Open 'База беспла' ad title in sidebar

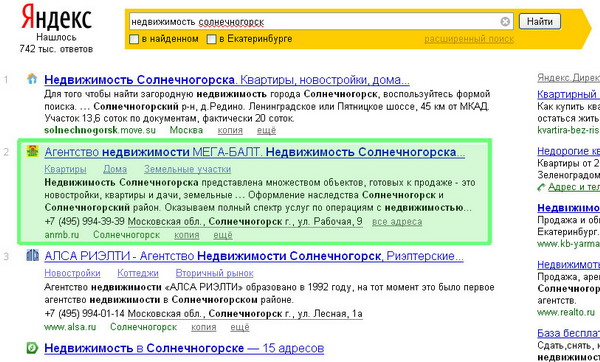tap(569, 333)
